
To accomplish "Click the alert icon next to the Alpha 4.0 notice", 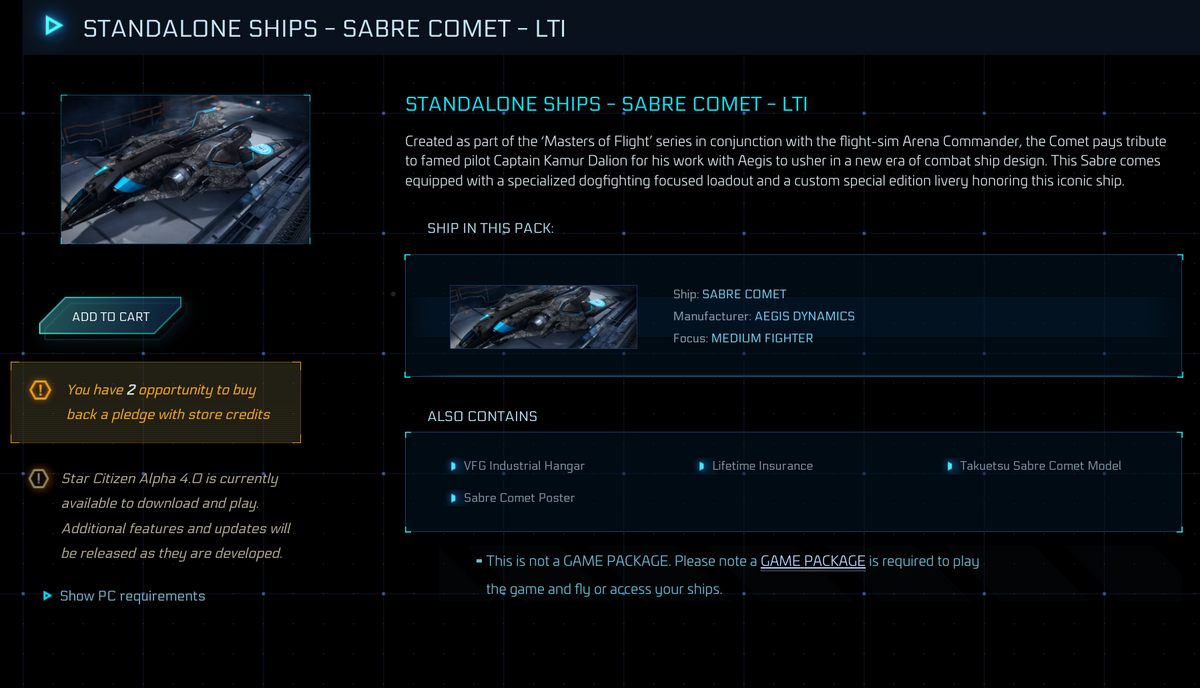I will click(x=38, y=479).
